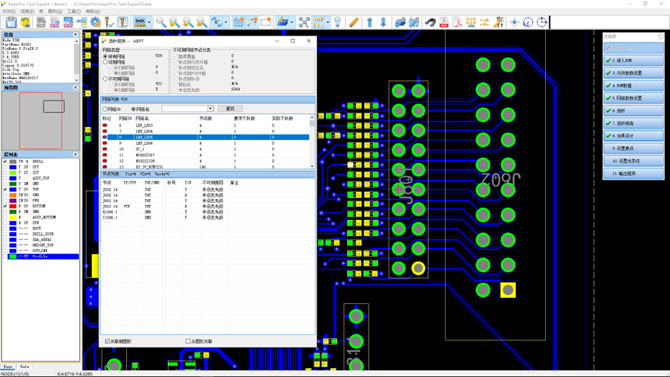Screen dimensions: 670x377
Task: Click workflow step 4 BOM button
Action: point(634,85)
